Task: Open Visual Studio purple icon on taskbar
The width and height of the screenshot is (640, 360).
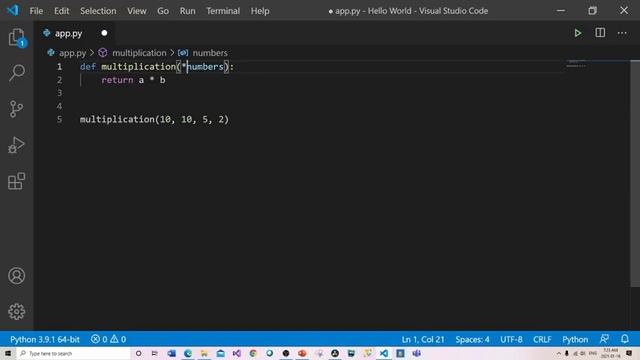Action: click(x=237, y=353)
